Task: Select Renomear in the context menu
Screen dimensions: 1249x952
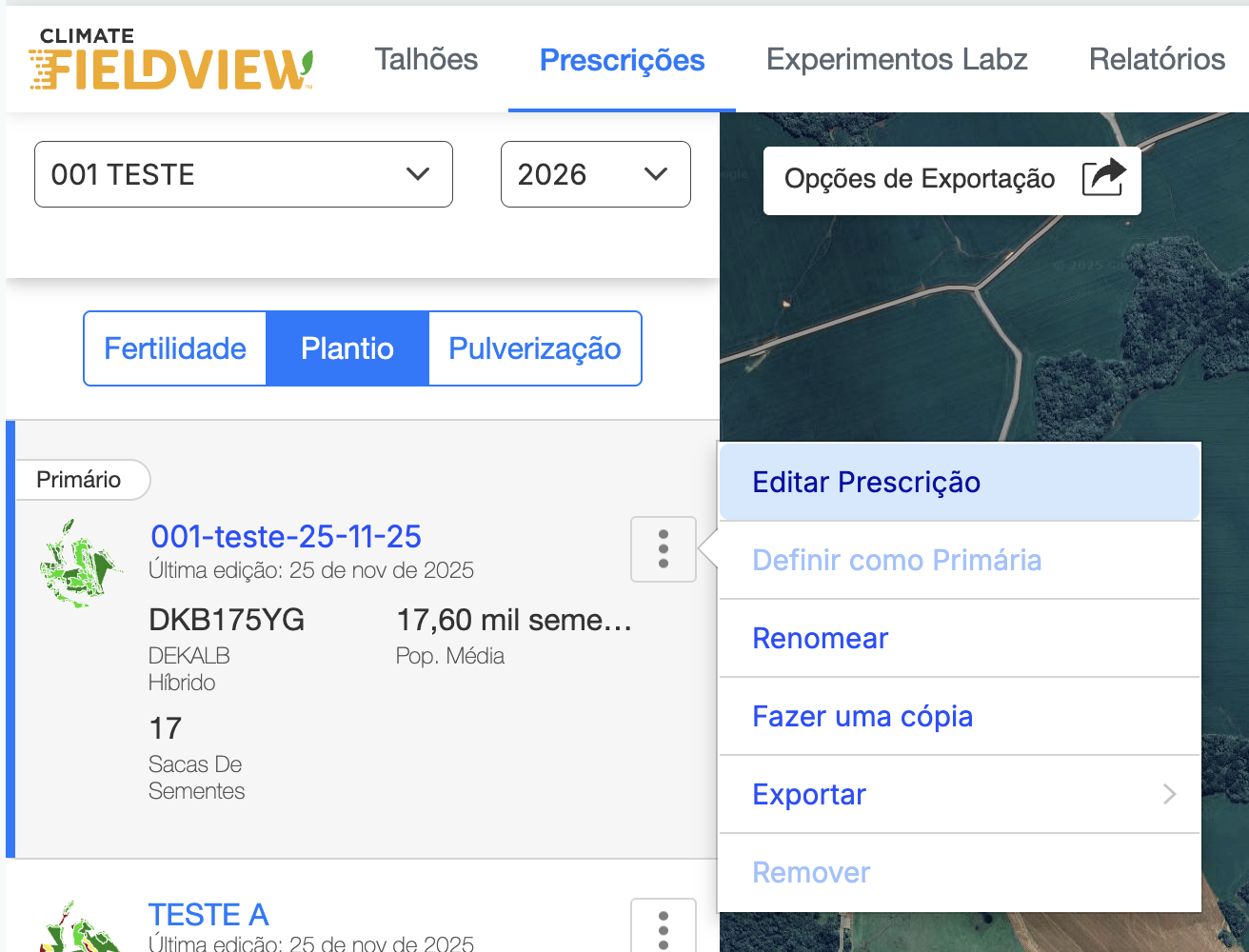Action: [x=820, y=638]
